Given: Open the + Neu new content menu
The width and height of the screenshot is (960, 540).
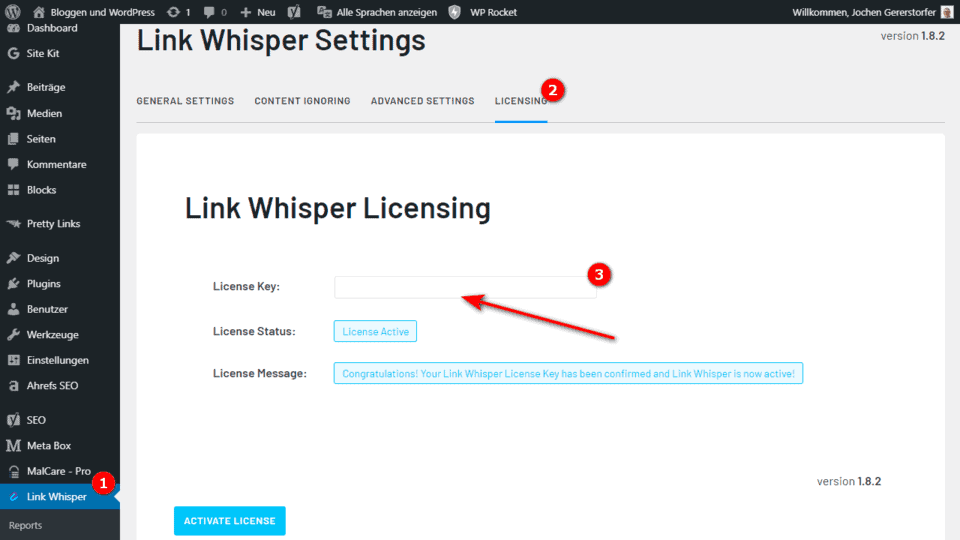Looking at the screenshot, I should 258,12.
